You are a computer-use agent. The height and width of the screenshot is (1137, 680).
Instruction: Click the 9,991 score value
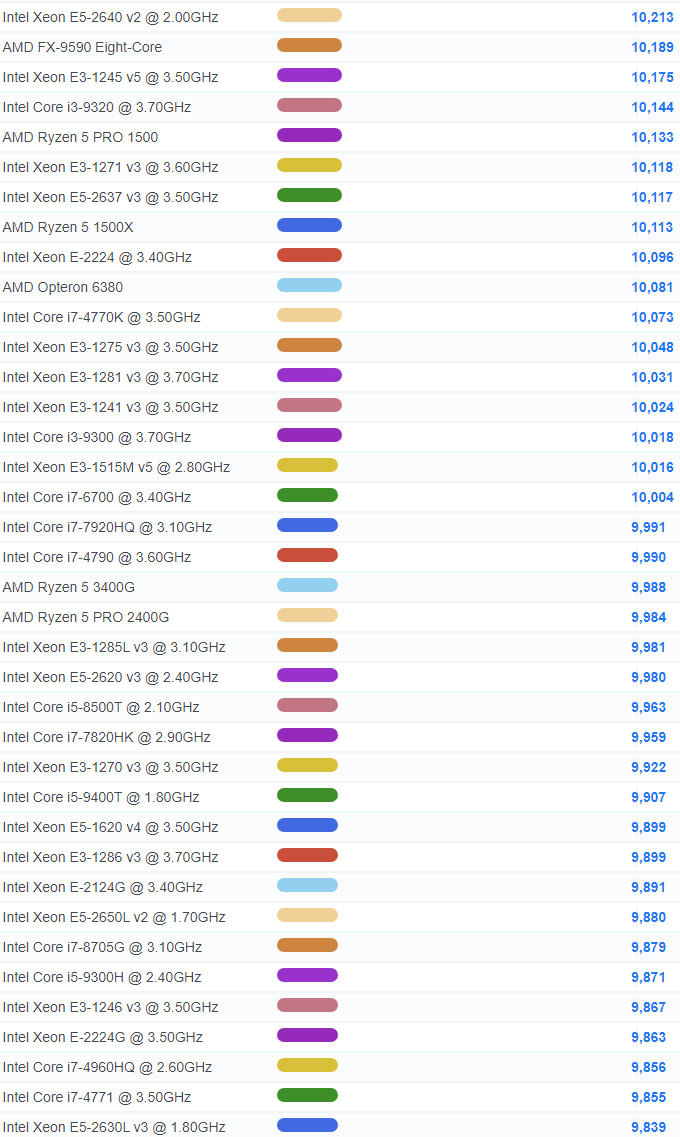648,527
